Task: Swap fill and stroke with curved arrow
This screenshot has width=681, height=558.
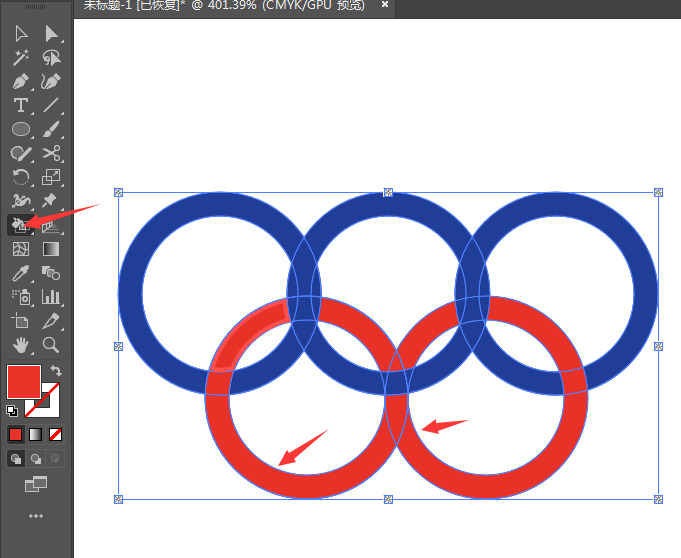Action: (56, 370)
